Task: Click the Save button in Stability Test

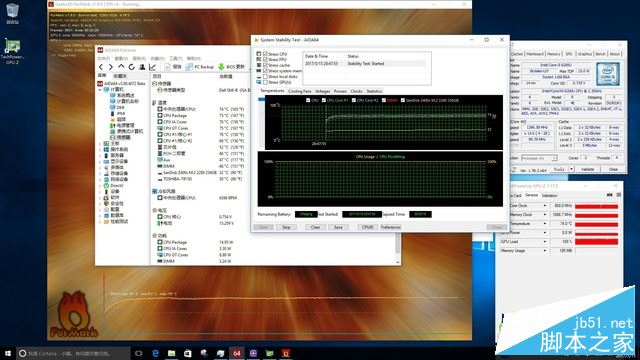Action: pyautogui.click(x=338, y=227)
